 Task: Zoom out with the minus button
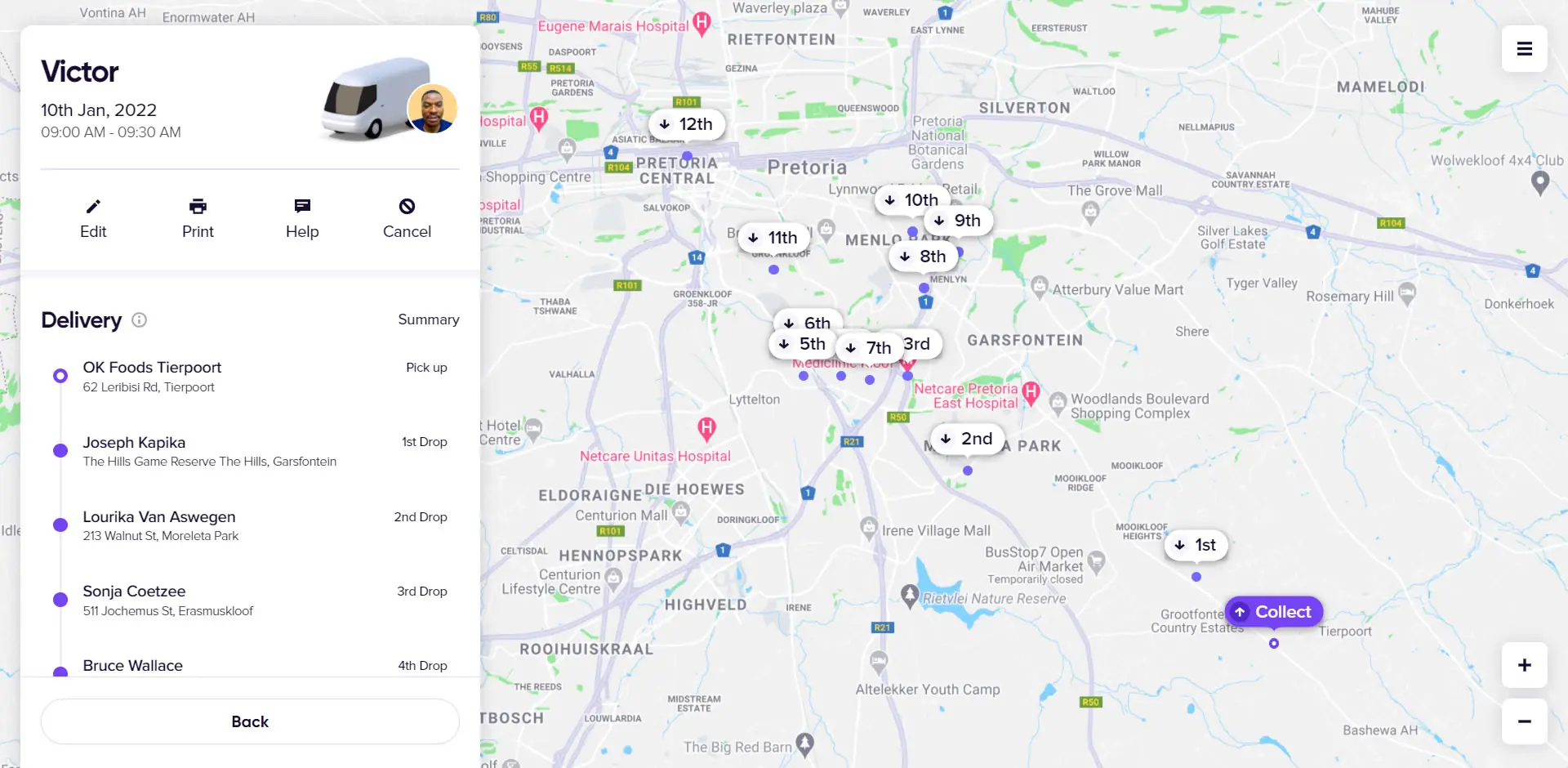pos(1524,721)
